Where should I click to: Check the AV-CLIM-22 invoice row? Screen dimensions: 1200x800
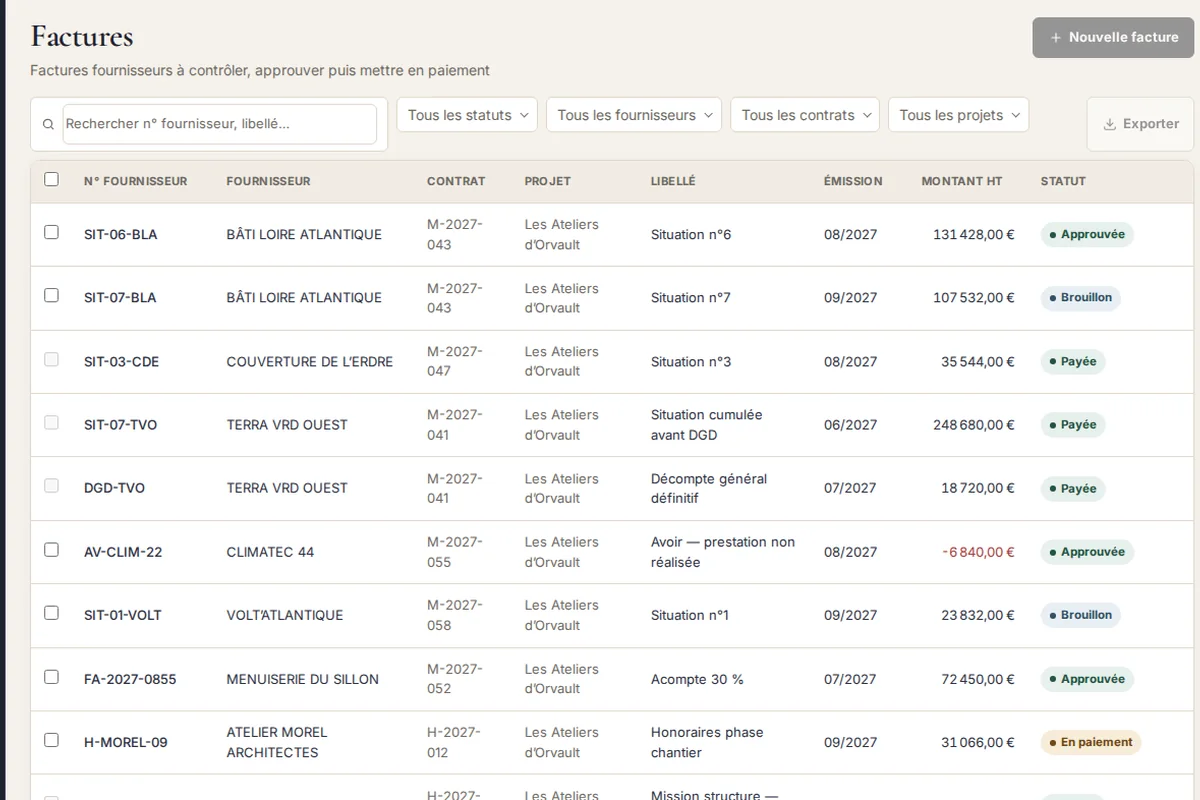(x=51, y=549)
